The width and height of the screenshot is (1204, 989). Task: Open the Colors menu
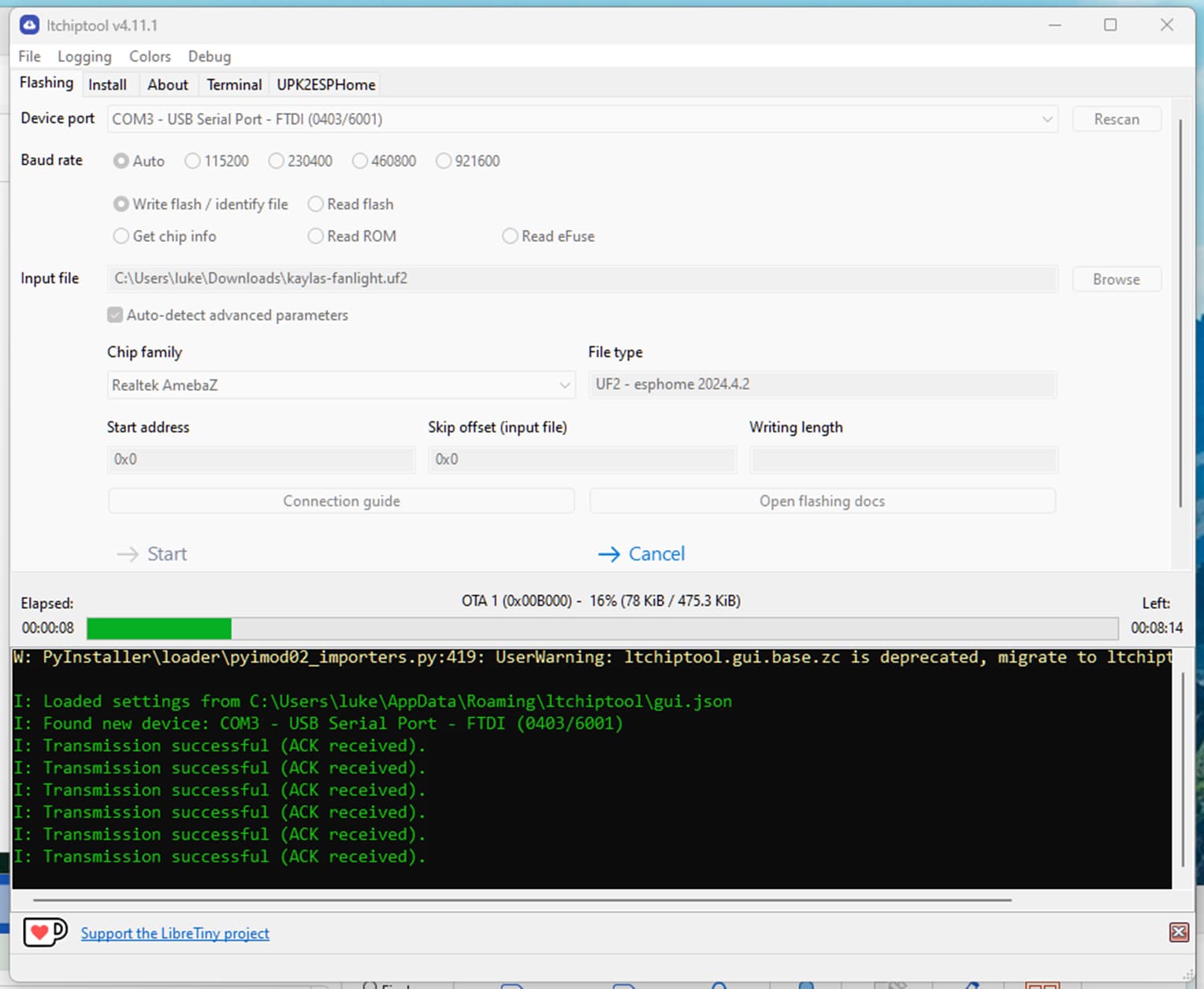click(x=150, y=57)
